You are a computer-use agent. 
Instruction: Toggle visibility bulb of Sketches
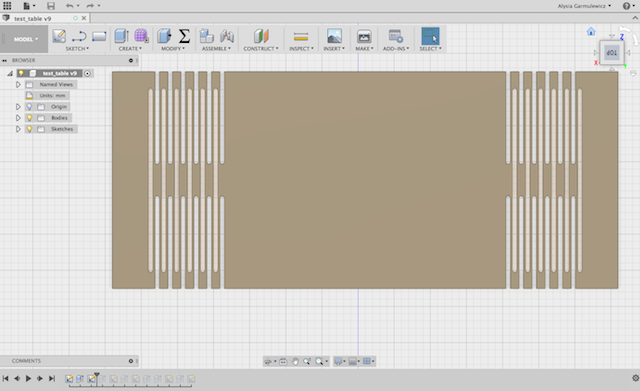[x=29, y=129]
